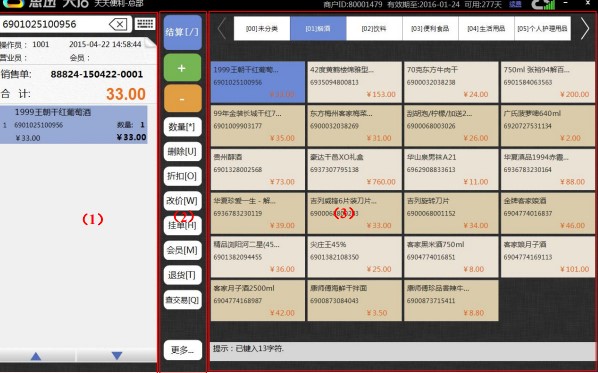
Task: Check the network signal icon in the title bar
Action: pos(543,5)
